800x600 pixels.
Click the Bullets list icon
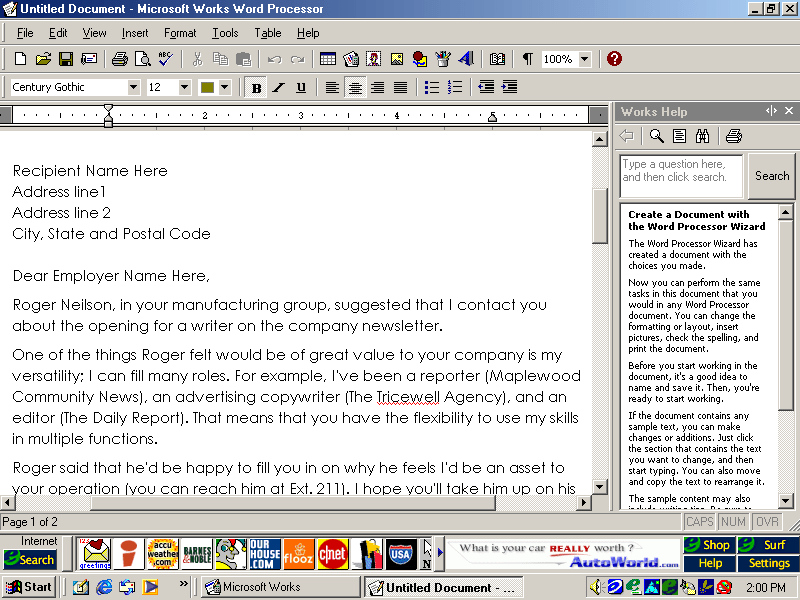pos(432,87)
